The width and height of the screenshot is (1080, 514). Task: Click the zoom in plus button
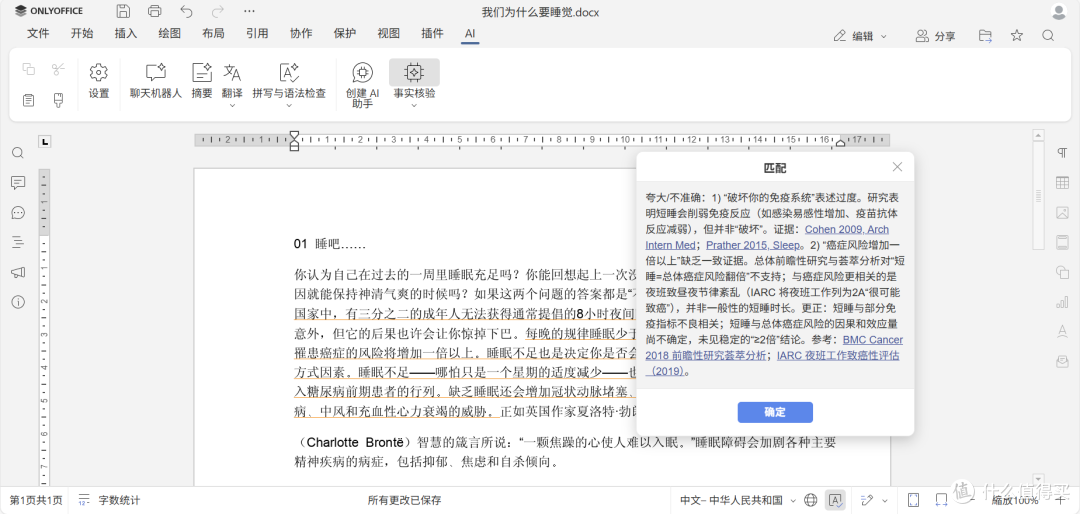click(x=1059, y=500)
